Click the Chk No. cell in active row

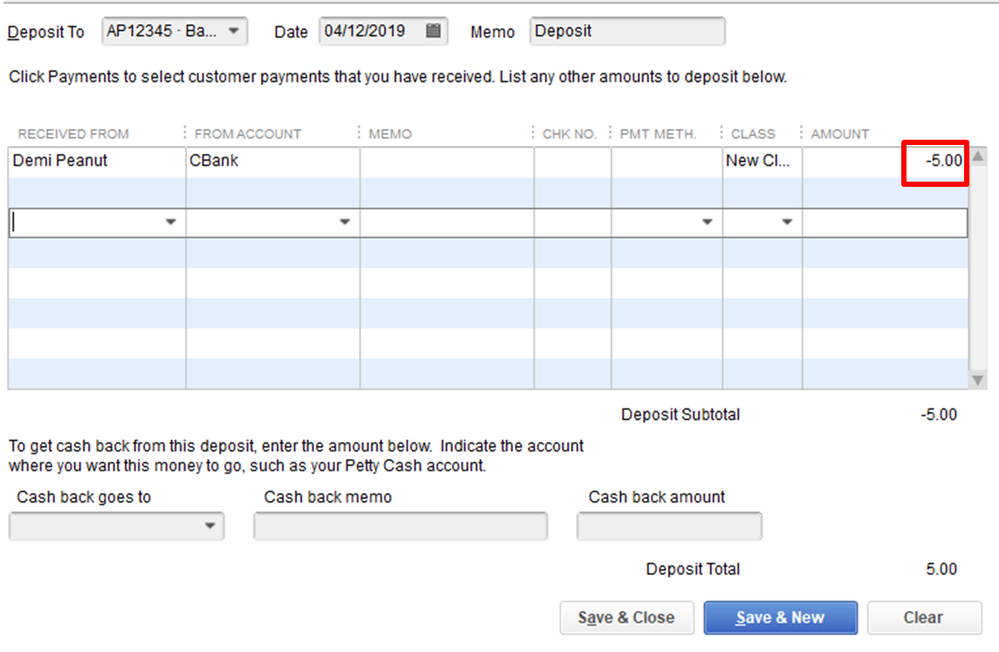pos(572,222)
